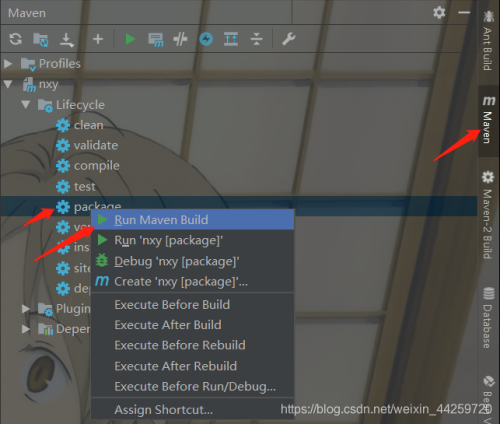Select the compile lifecycle goal
This screenshot has height=424, width=500.
coord(97,166)
